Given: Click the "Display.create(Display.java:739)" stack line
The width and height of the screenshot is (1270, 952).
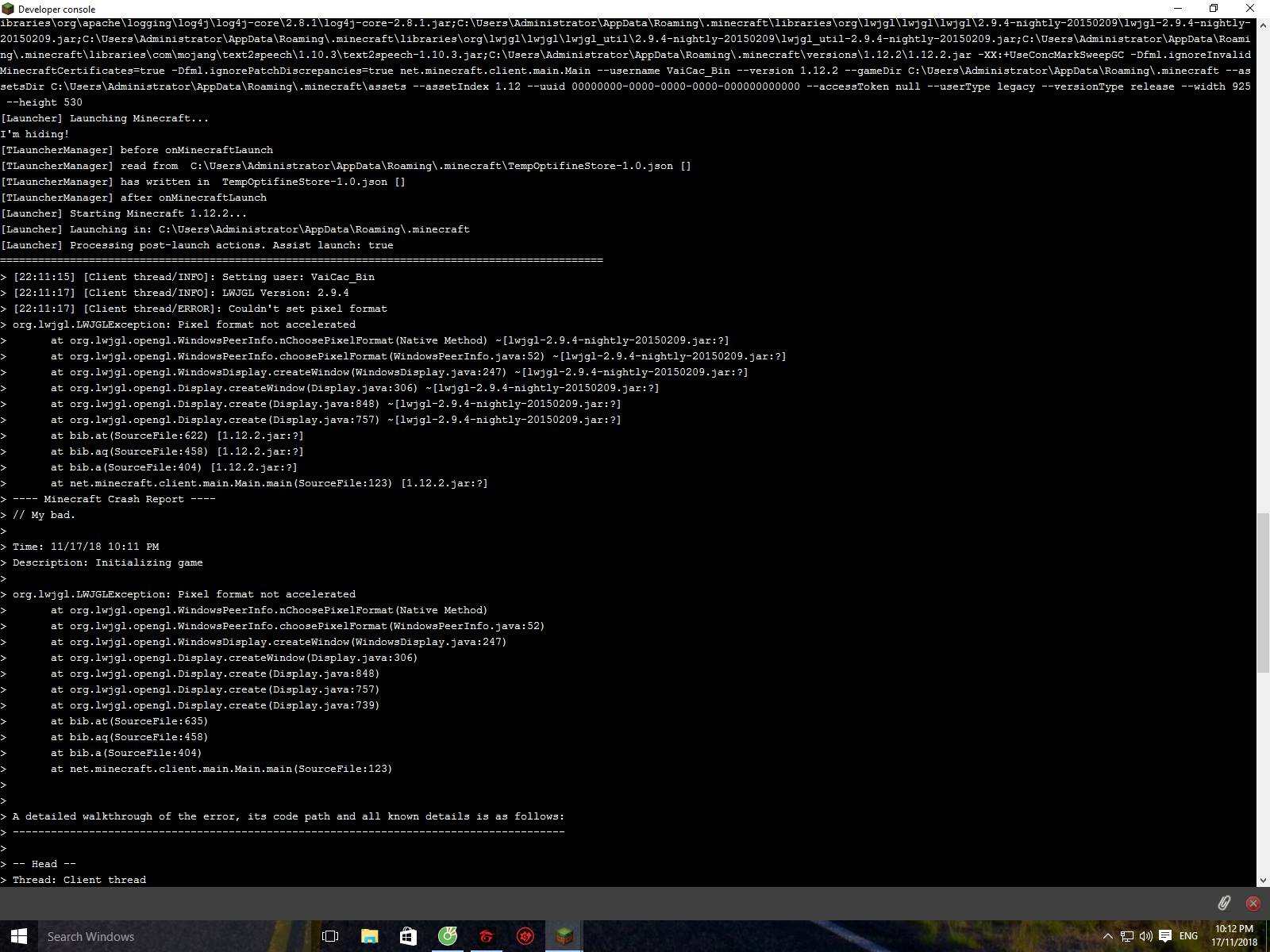Looking at the screenshot, I should 190,705.
